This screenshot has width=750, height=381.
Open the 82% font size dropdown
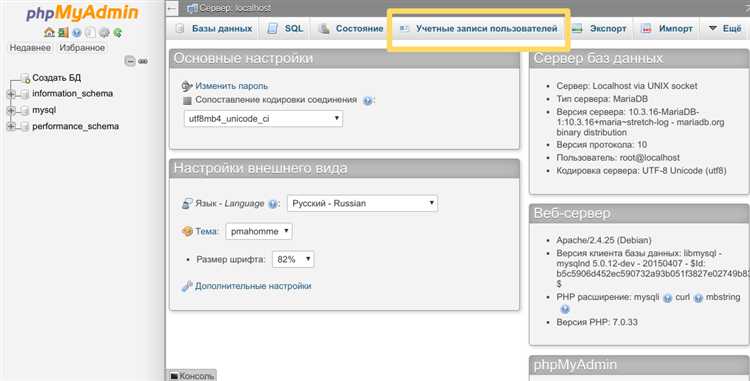(293, 259)
